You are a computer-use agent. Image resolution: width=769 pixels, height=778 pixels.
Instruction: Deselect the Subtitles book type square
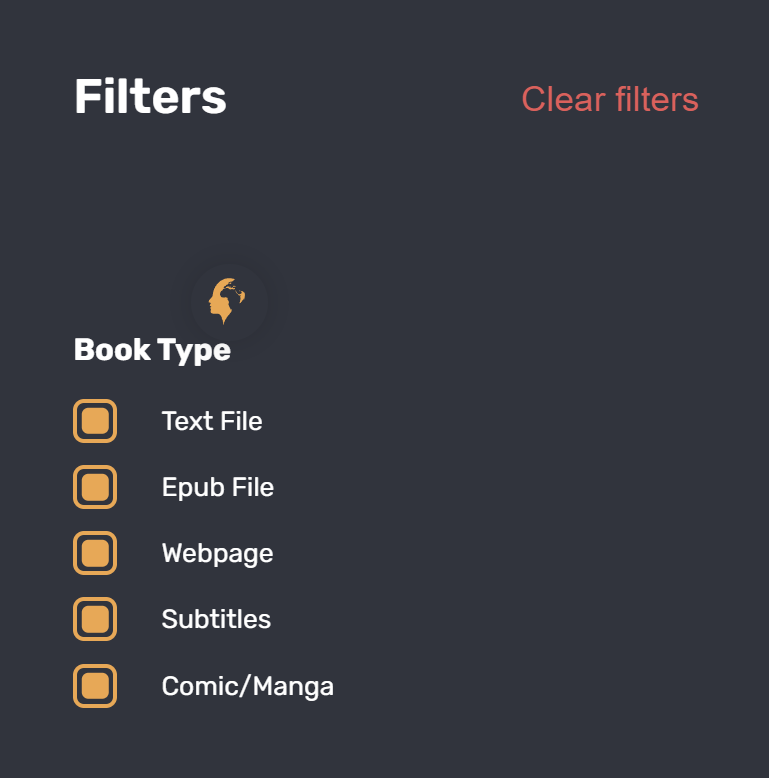coord(95,619)
